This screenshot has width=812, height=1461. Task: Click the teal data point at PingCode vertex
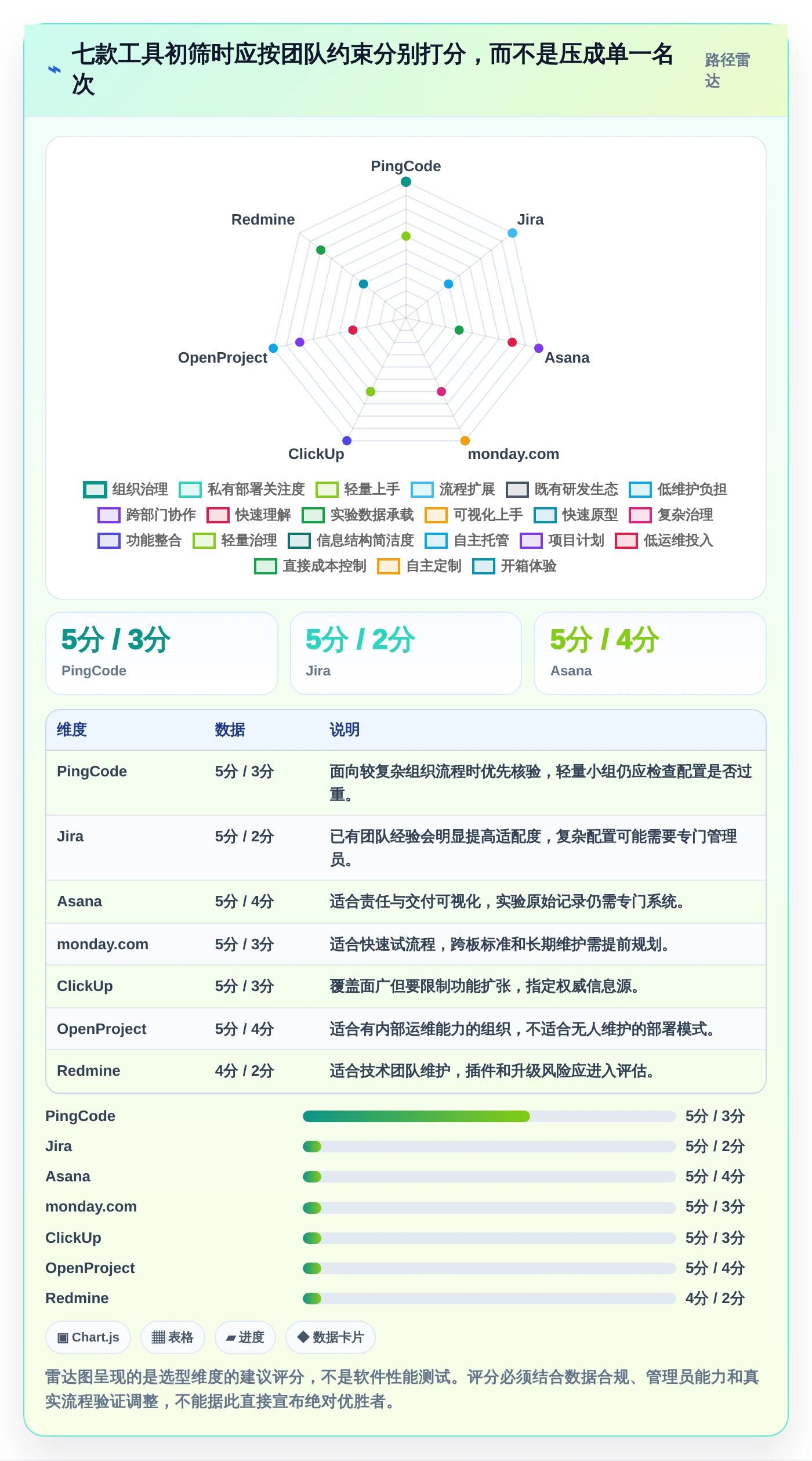coord(406,182)
